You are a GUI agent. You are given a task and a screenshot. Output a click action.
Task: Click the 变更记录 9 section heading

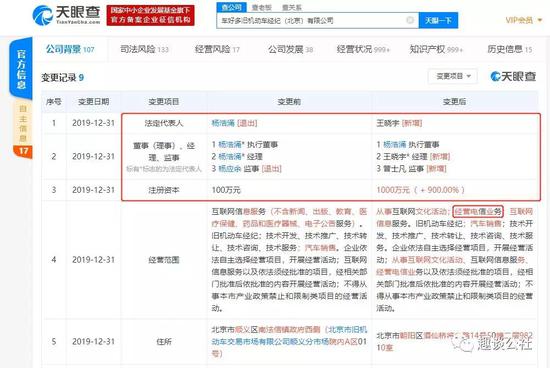click(62, 78)
